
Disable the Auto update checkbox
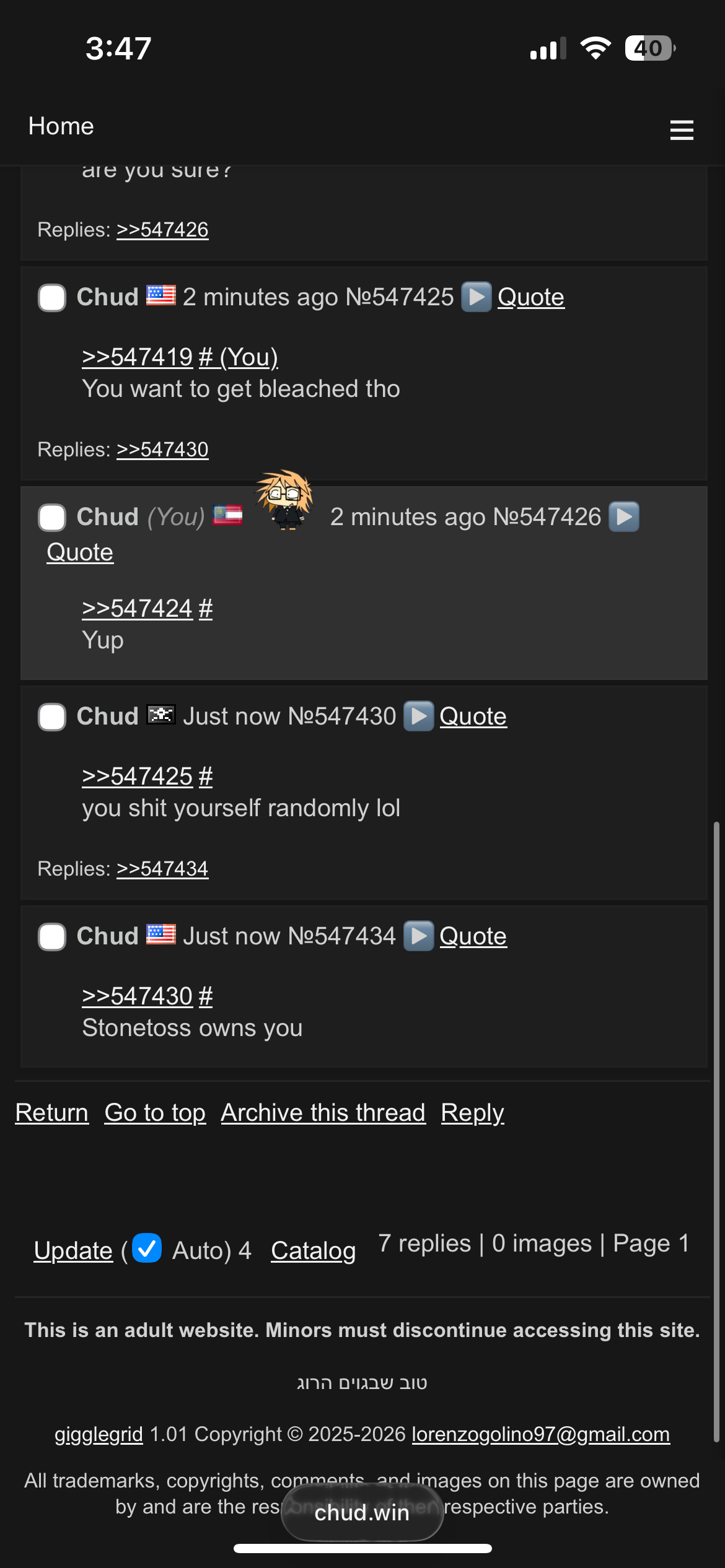(147, 1248)
